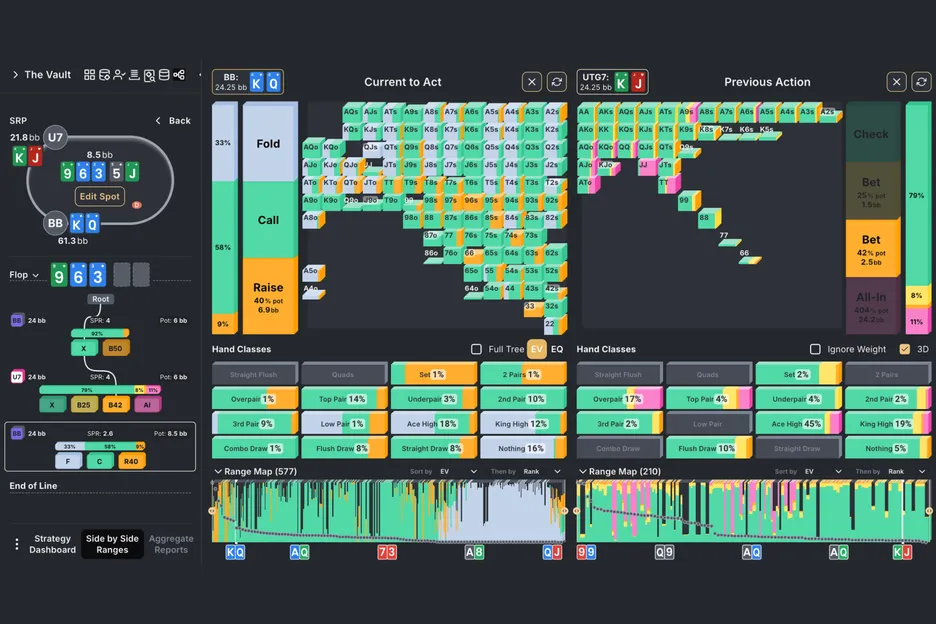Viewport: 936px width, 624px height.
Task: Open the document search icon in toolbar
Action: click(149, 75)
